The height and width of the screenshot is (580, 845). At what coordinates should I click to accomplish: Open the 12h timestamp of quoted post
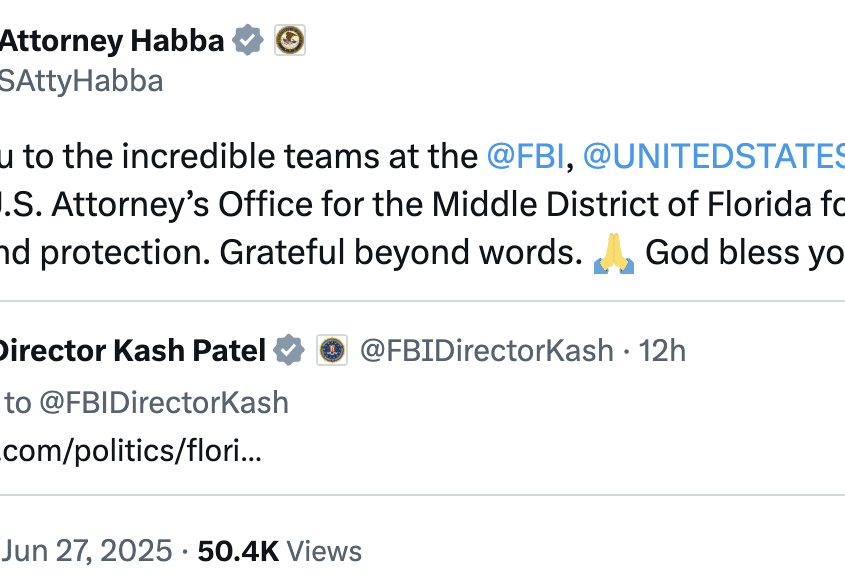click(662, 350)
